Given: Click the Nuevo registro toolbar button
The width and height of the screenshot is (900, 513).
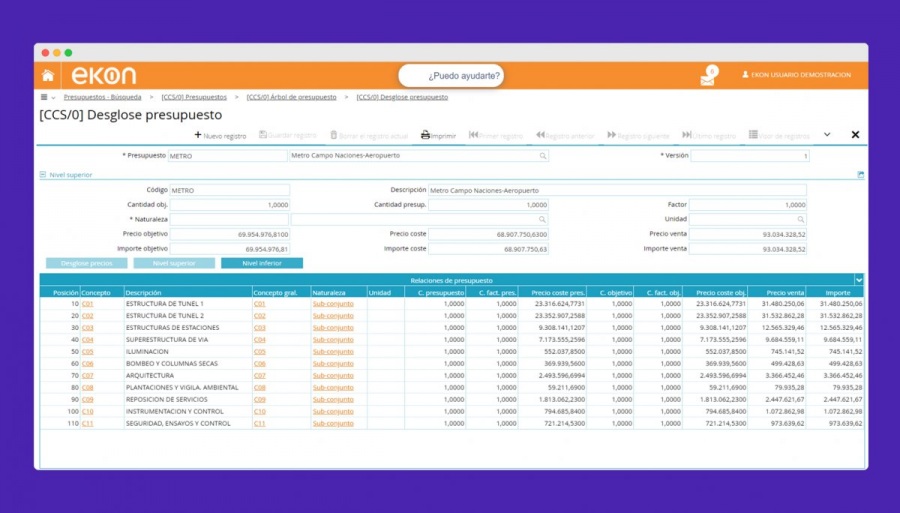Looking at the screenshot, I should tap(220, 135).
